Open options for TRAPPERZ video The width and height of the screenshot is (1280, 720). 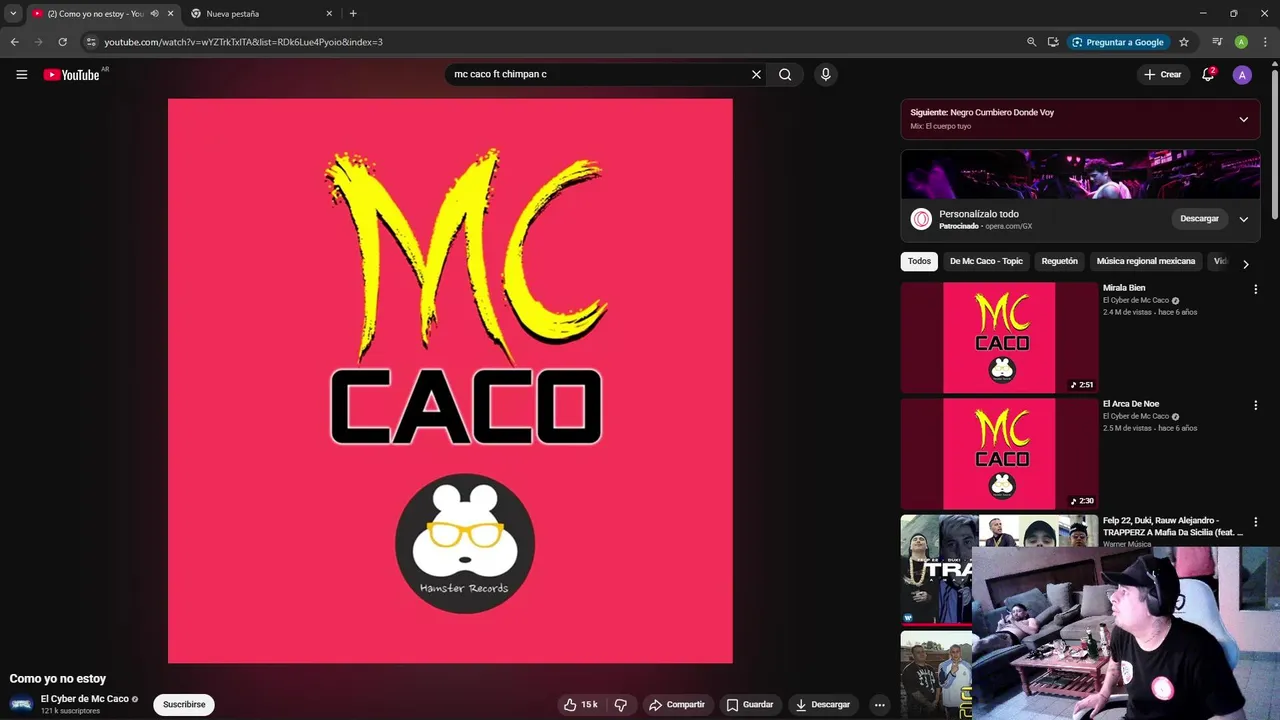[1255, 522]
